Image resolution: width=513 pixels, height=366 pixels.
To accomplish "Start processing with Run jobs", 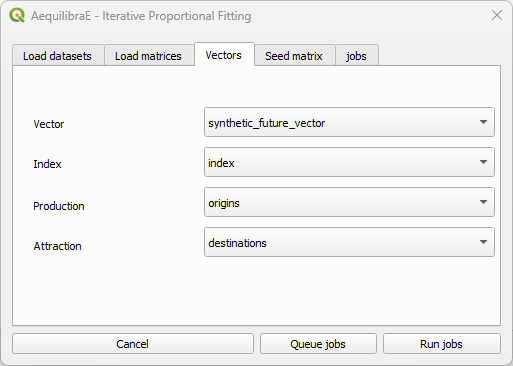I will (x=441, y=344).
